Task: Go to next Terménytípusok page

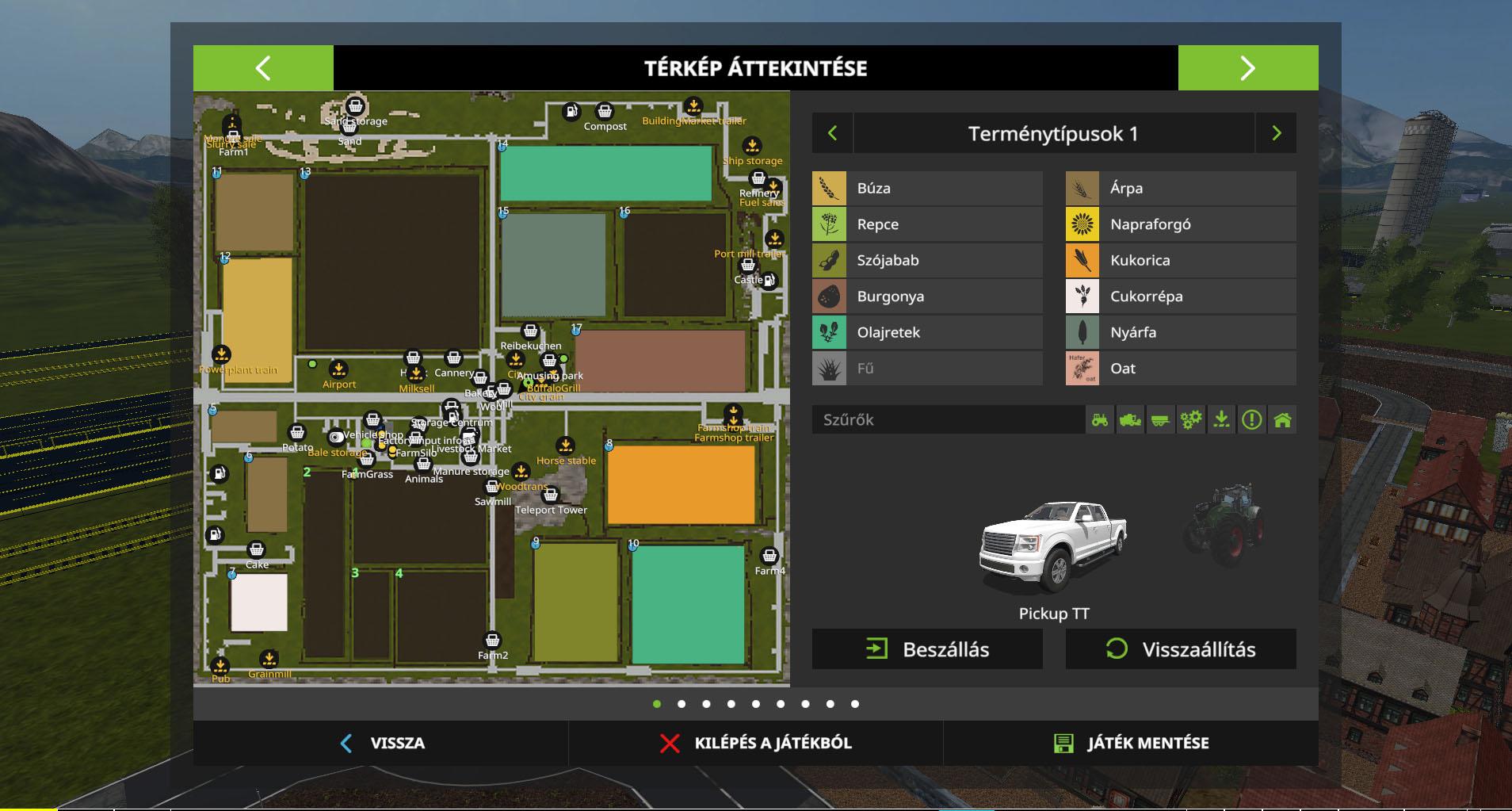Action: tap(1276, 133)
